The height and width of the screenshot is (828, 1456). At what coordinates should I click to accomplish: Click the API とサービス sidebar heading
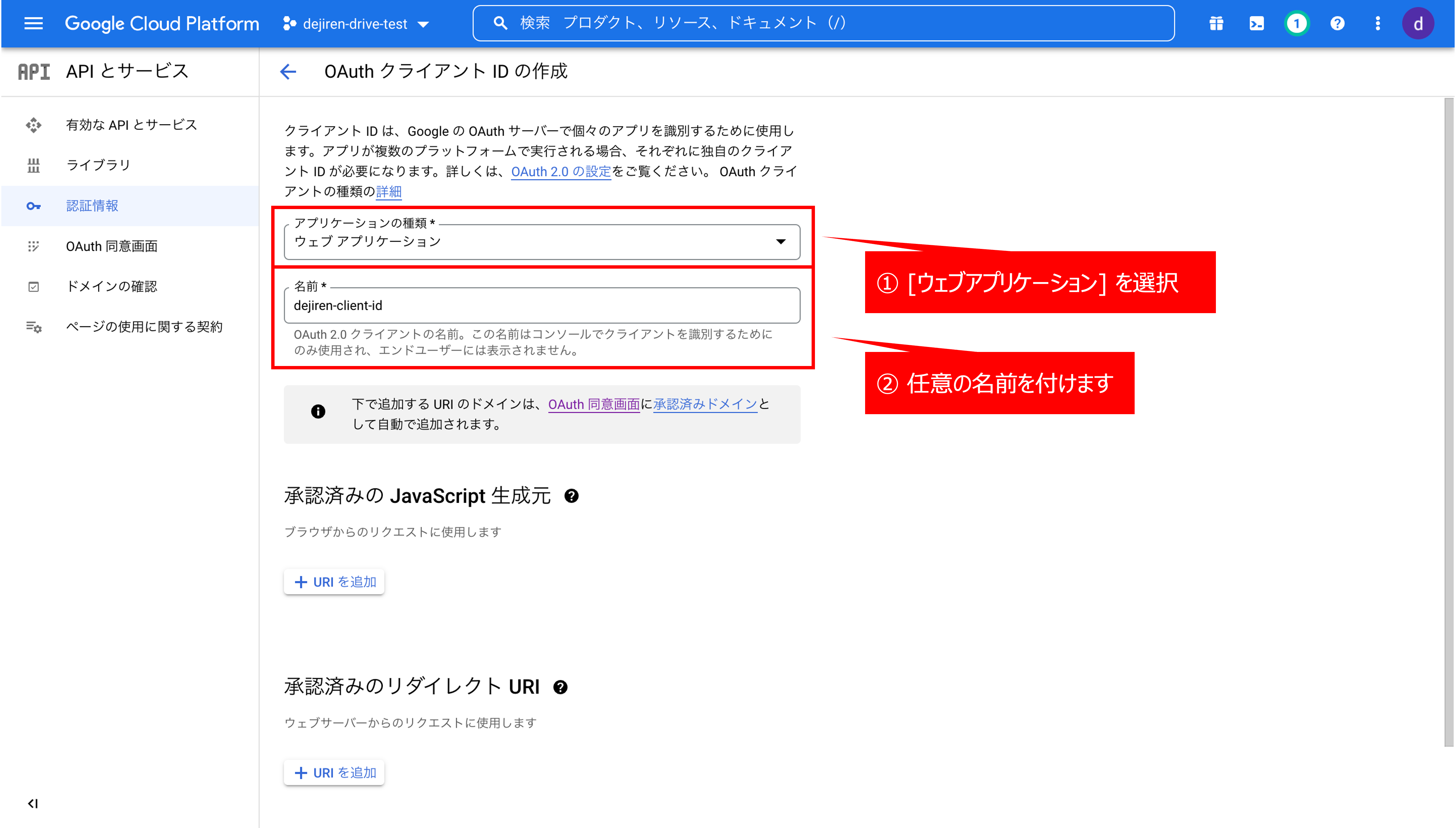click(127, 72)
